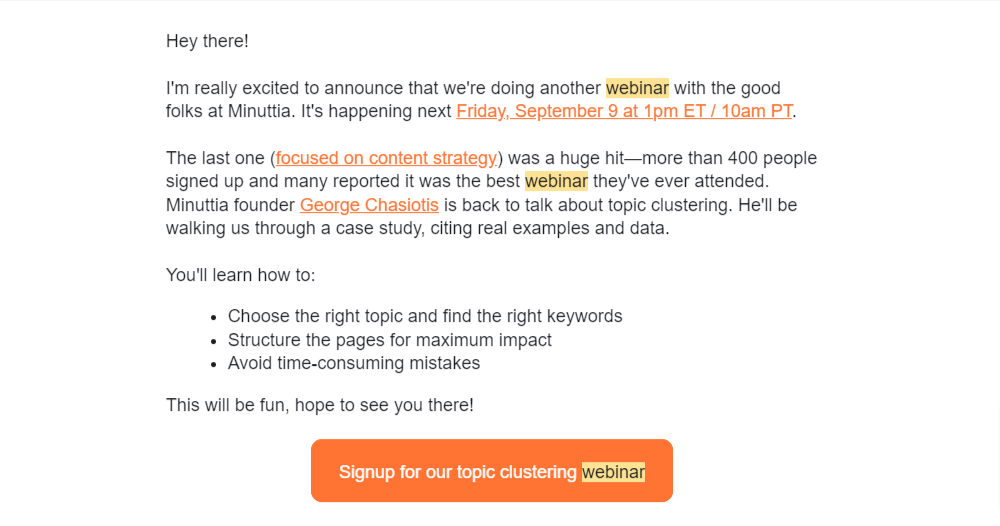This screenshot has height=526, width=1000.
Task: Click the orange Signup for topic clustering button
Action: pos(492,471)
